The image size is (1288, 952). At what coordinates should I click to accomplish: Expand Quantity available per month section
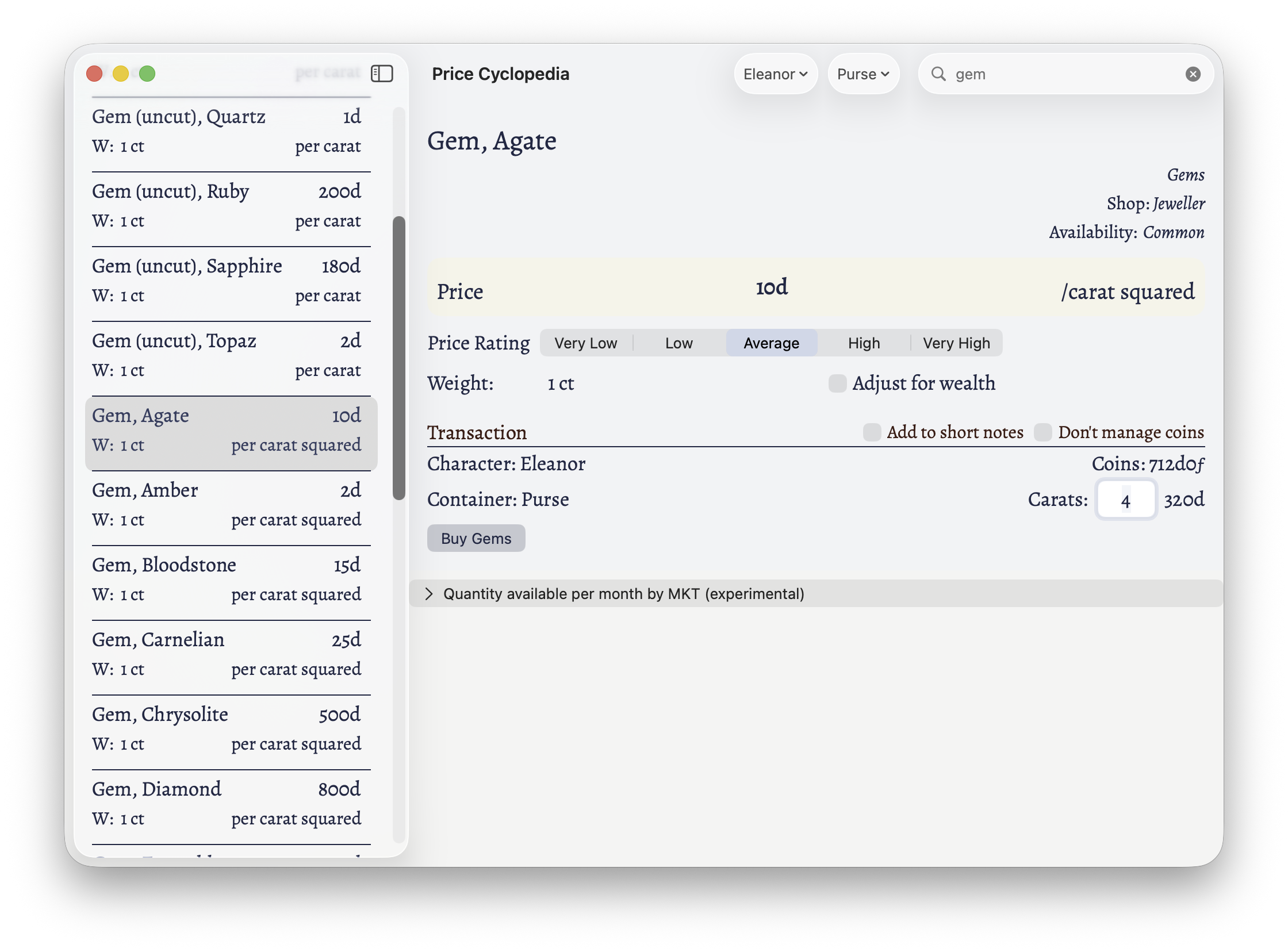click(x=429, y=593)
